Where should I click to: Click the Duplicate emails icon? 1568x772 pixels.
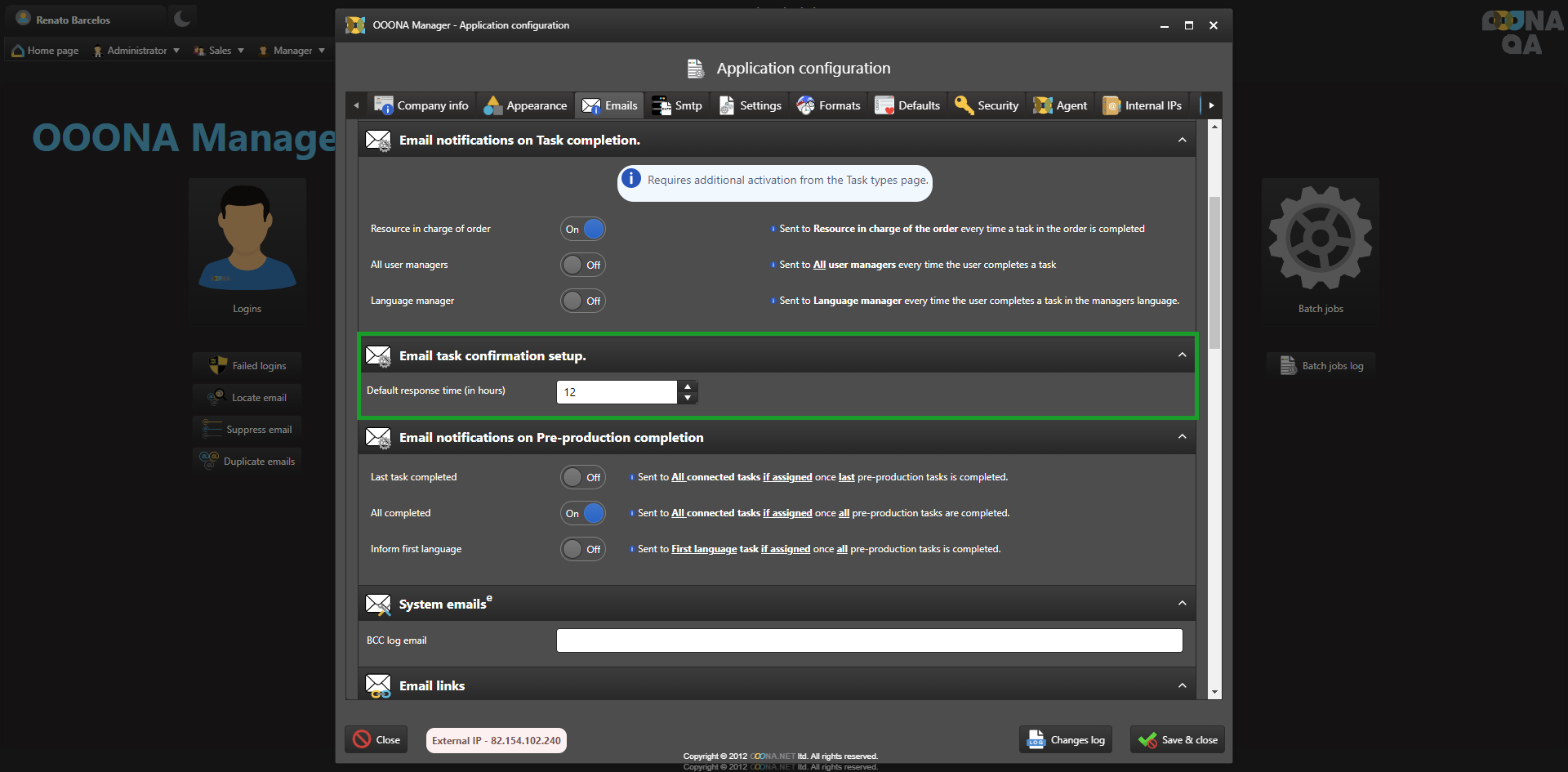click(x=210, y=462)
